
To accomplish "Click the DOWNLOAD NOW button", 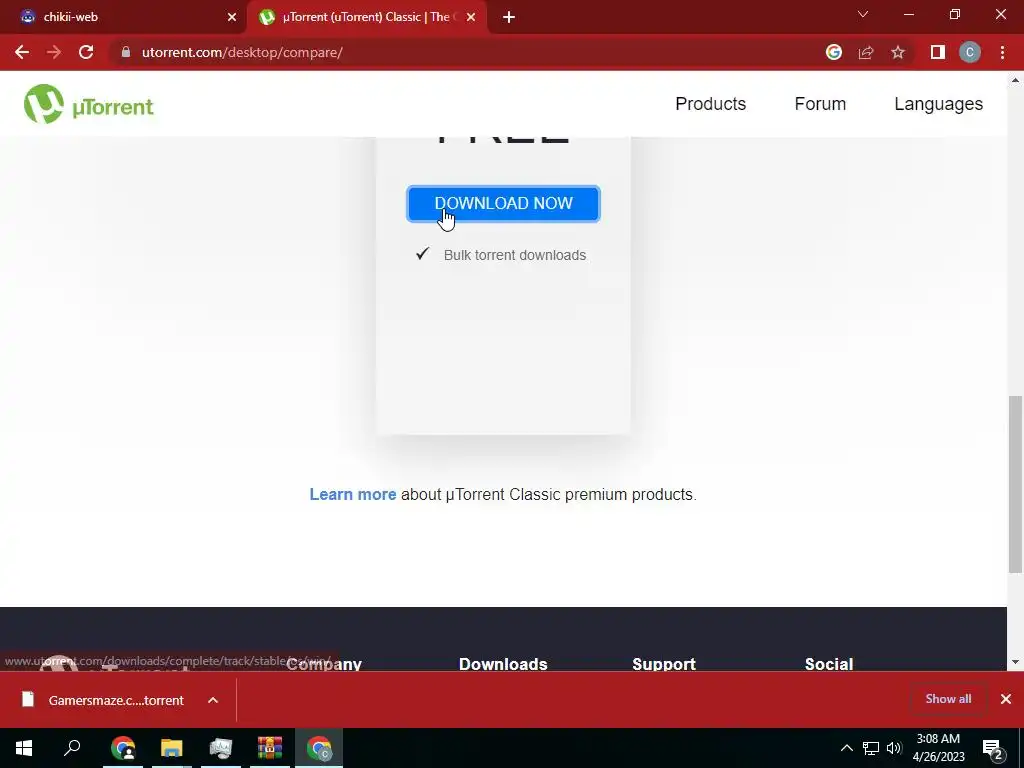I will pyautogui.click(x=503, y=204).
